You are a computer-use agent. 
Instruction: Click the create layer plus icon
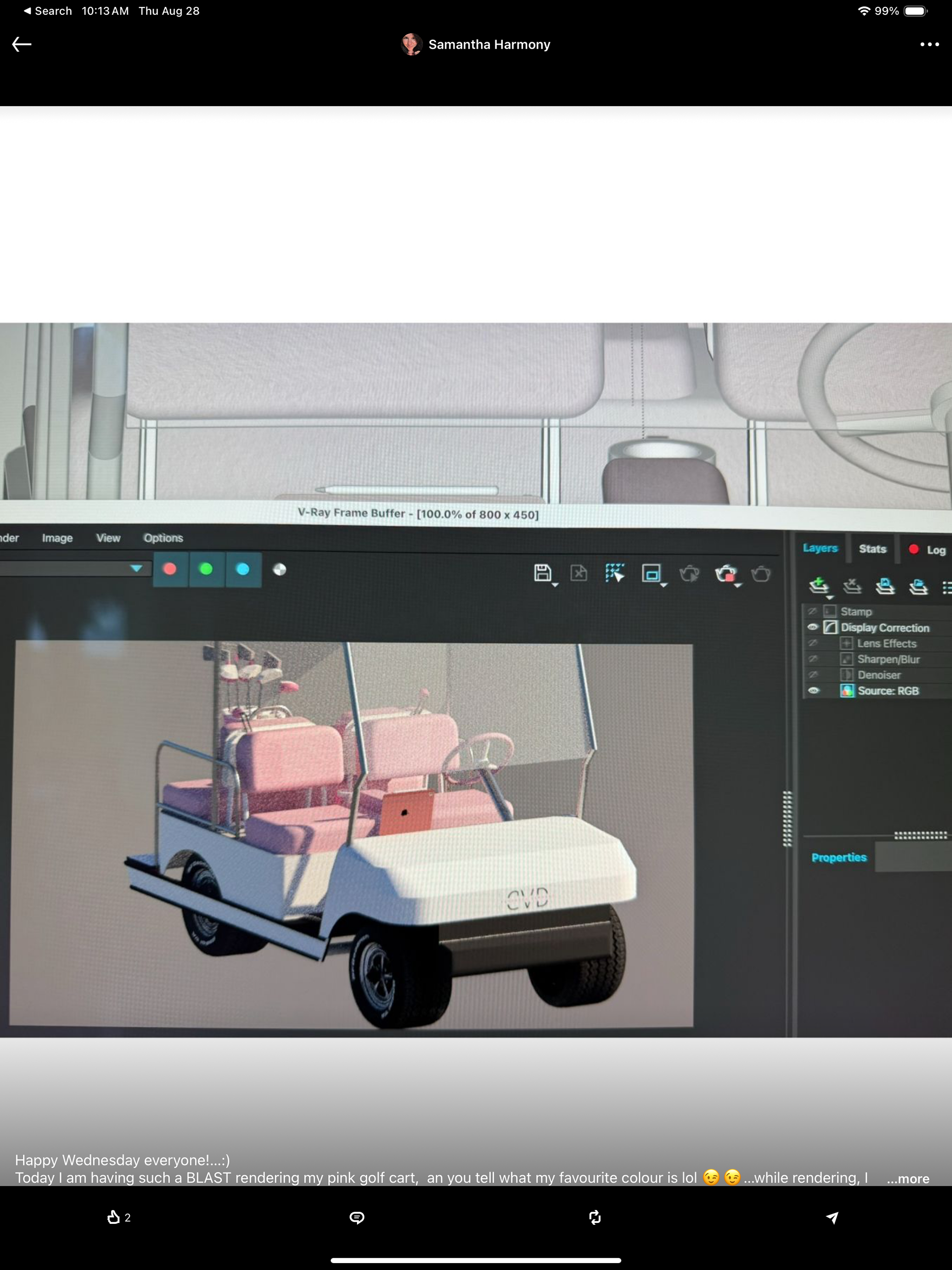pyautogui.click(x=818, y=585)
